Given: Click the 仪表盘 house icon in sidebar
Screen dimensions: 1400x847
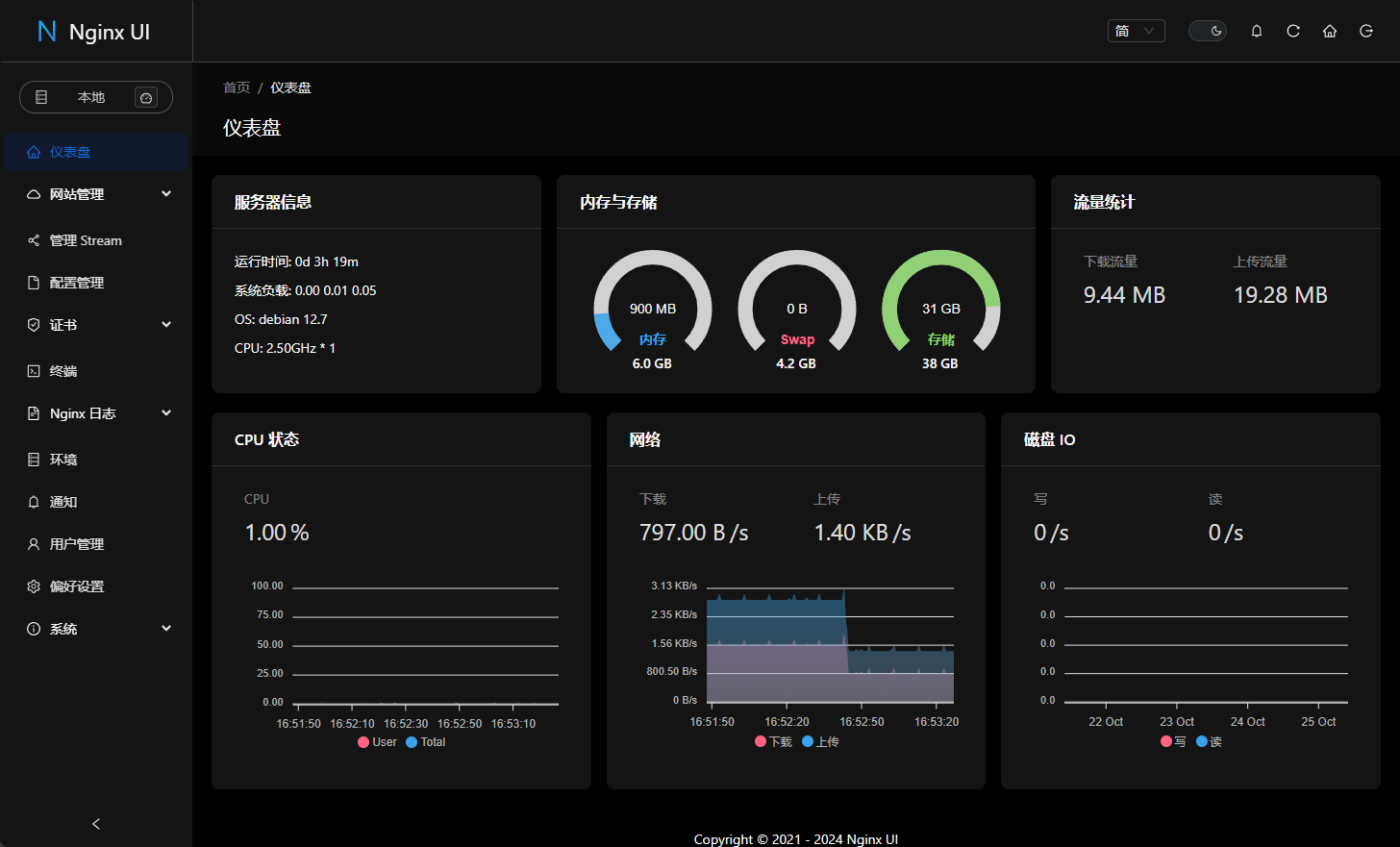Looking at the screenshot, I should [x=34, y=152].
